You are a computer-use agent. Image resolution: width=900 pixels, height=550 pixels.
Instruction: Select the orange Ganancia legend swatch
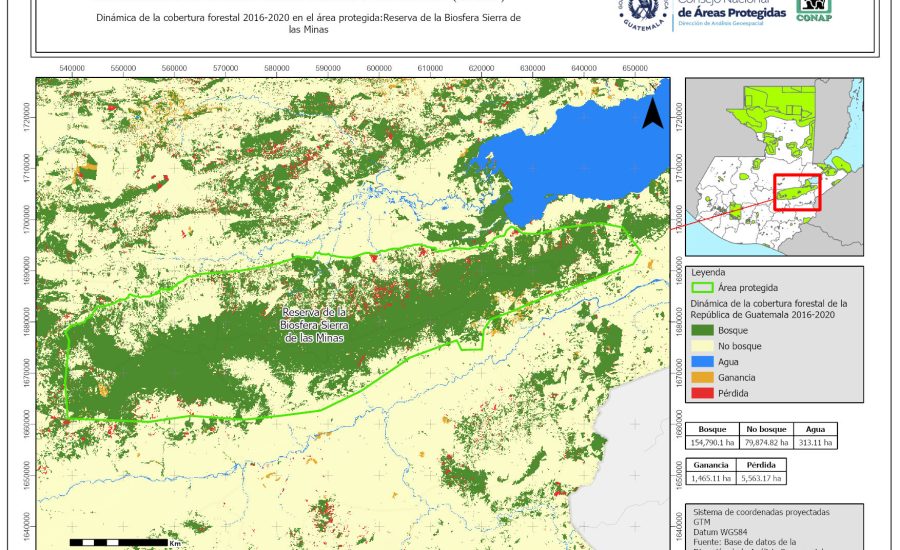702,377
